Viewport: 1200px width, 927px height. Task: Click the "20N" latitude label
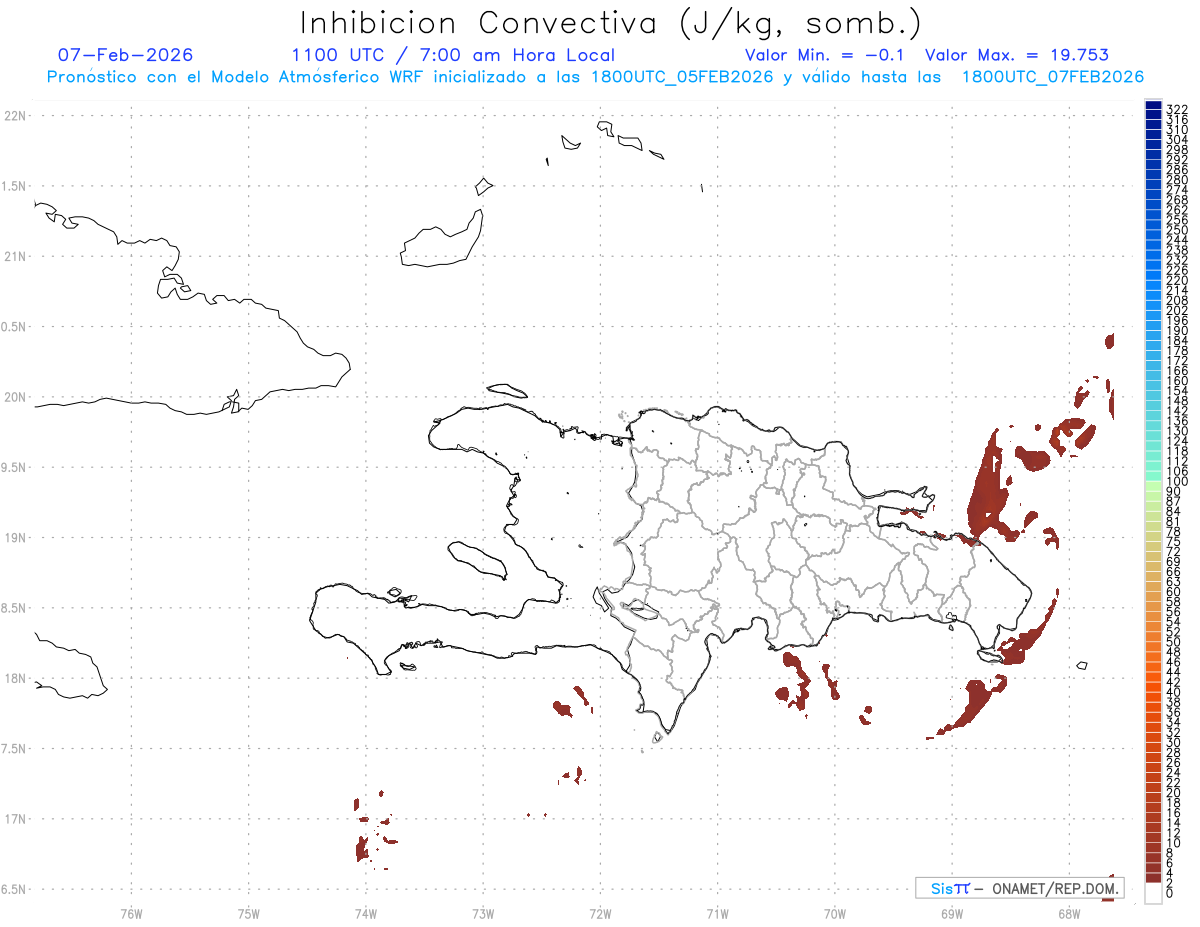coord(15,397)
